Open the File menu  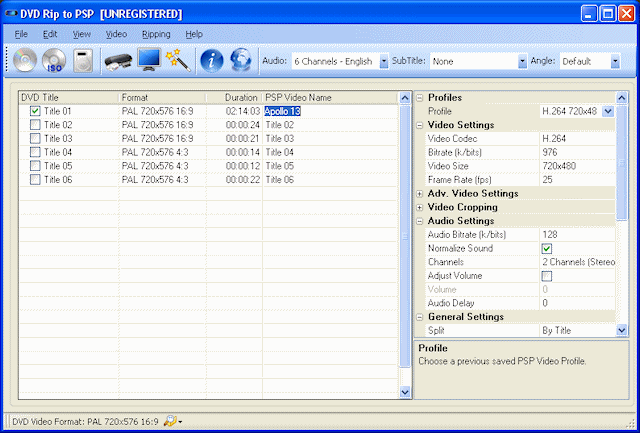coord(21,34)
